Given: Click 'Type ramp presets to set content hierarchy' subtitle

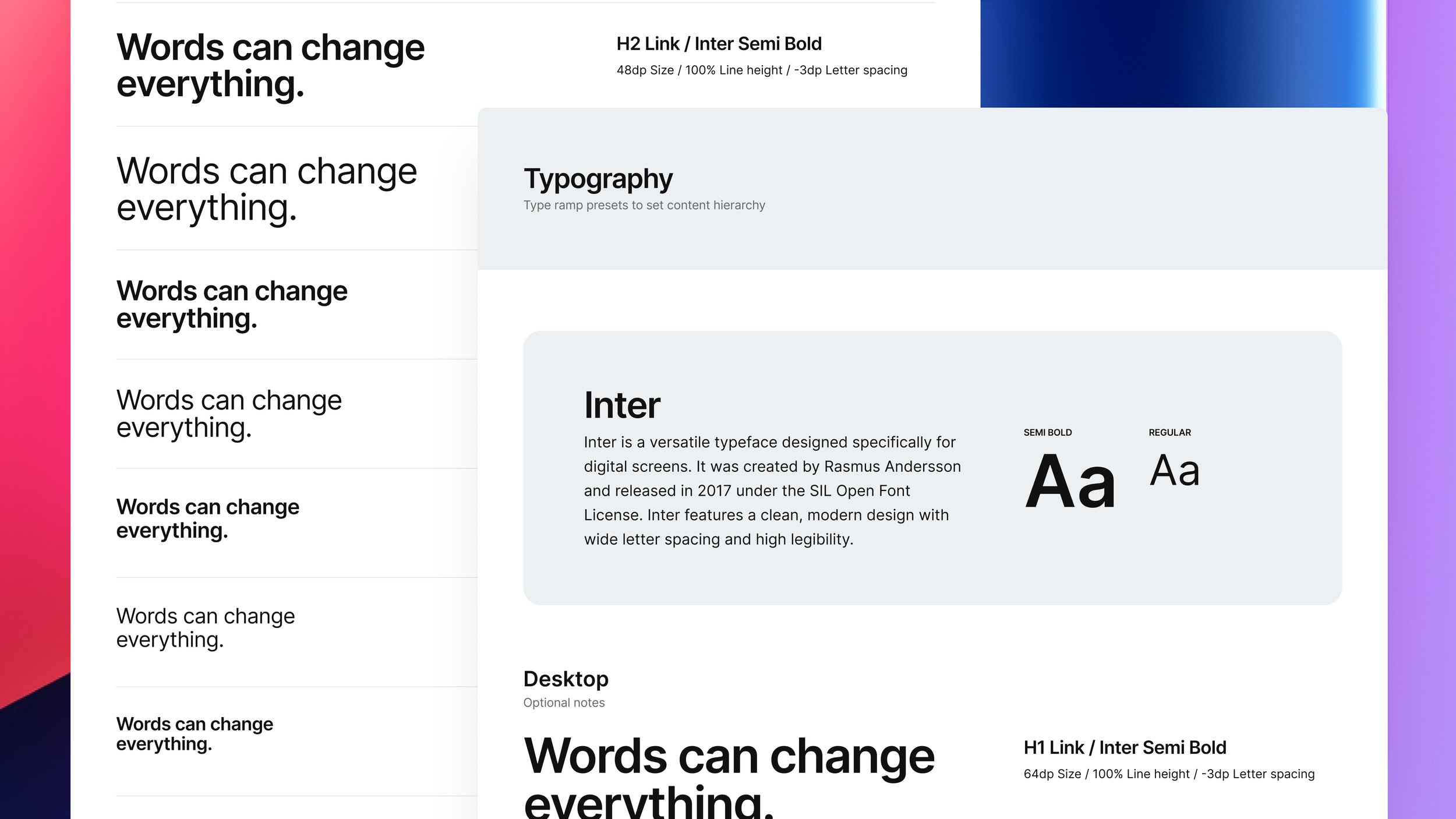Looking at the screenshot, I should pos(644,205).
